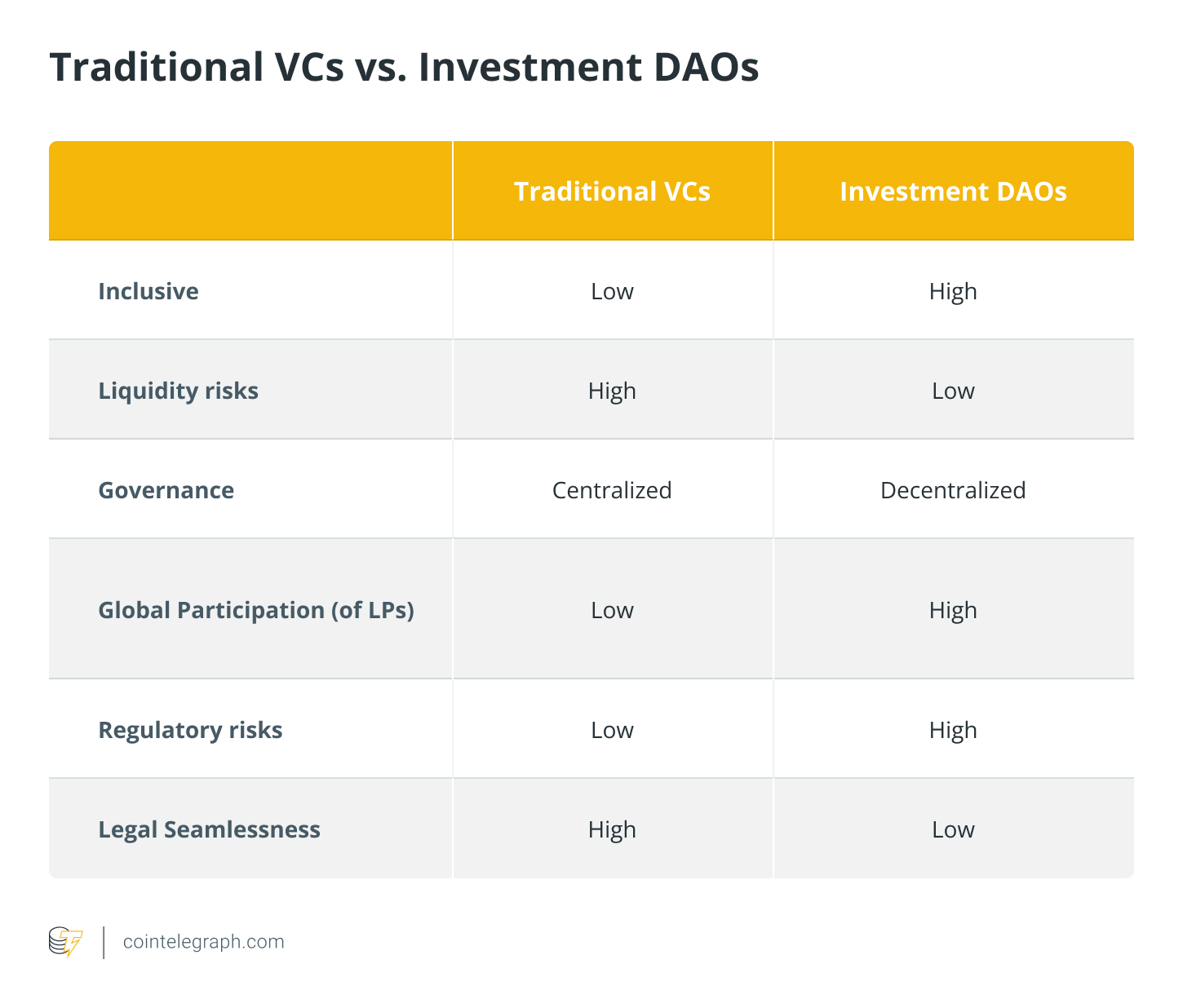The image size is (1183, 1008).
Task: Select Regulatory risks value for Investment DAOs
Action: coord(953,730)
